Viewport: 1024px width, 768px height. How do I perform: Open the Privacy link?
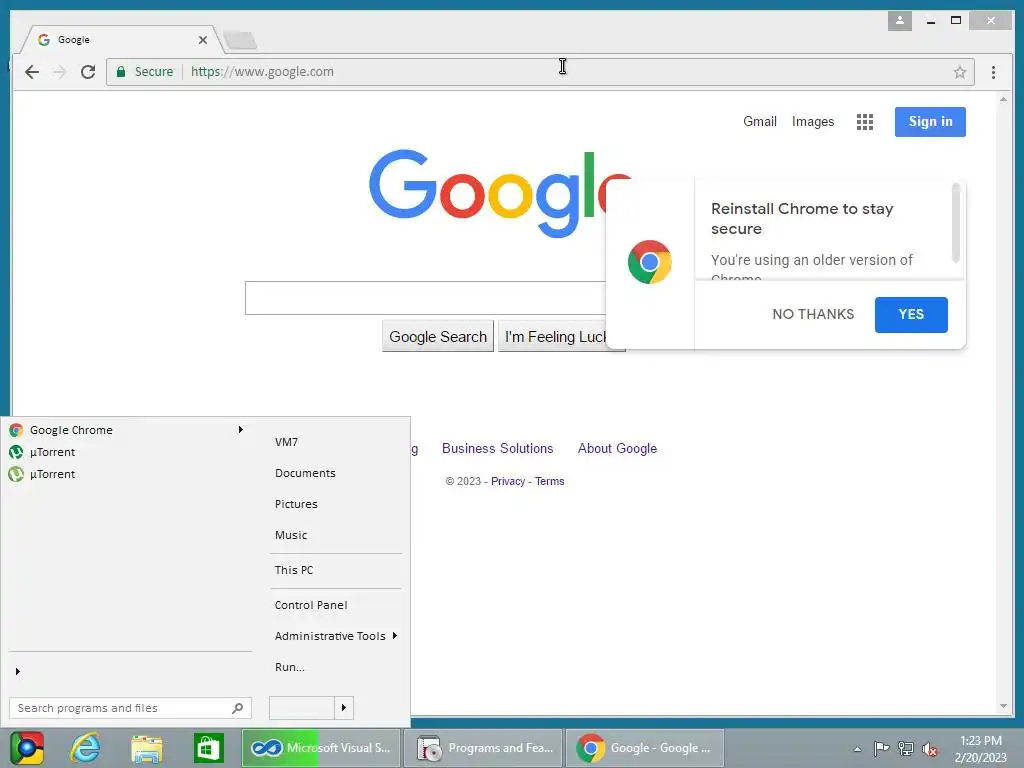507,481
